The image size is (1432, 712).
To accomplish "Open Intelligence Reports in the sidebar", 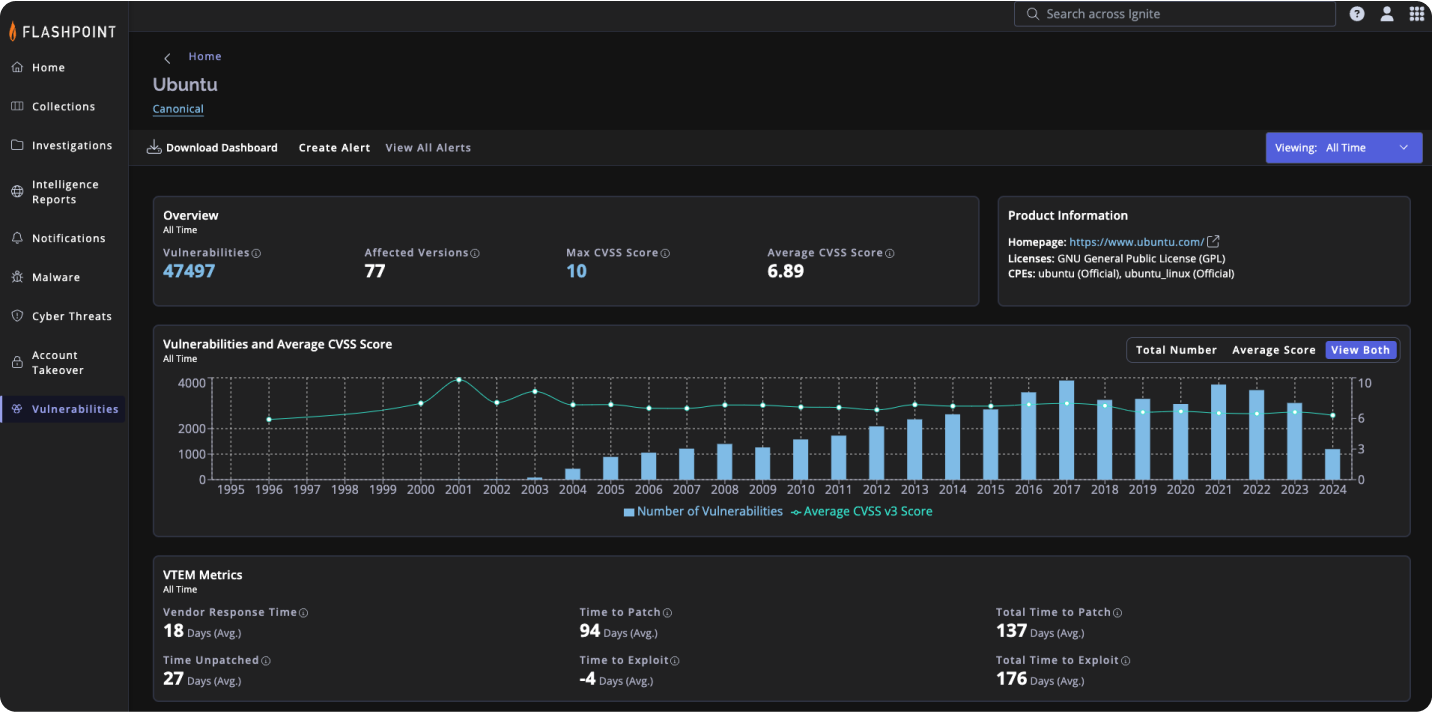I will click(63, 192).
